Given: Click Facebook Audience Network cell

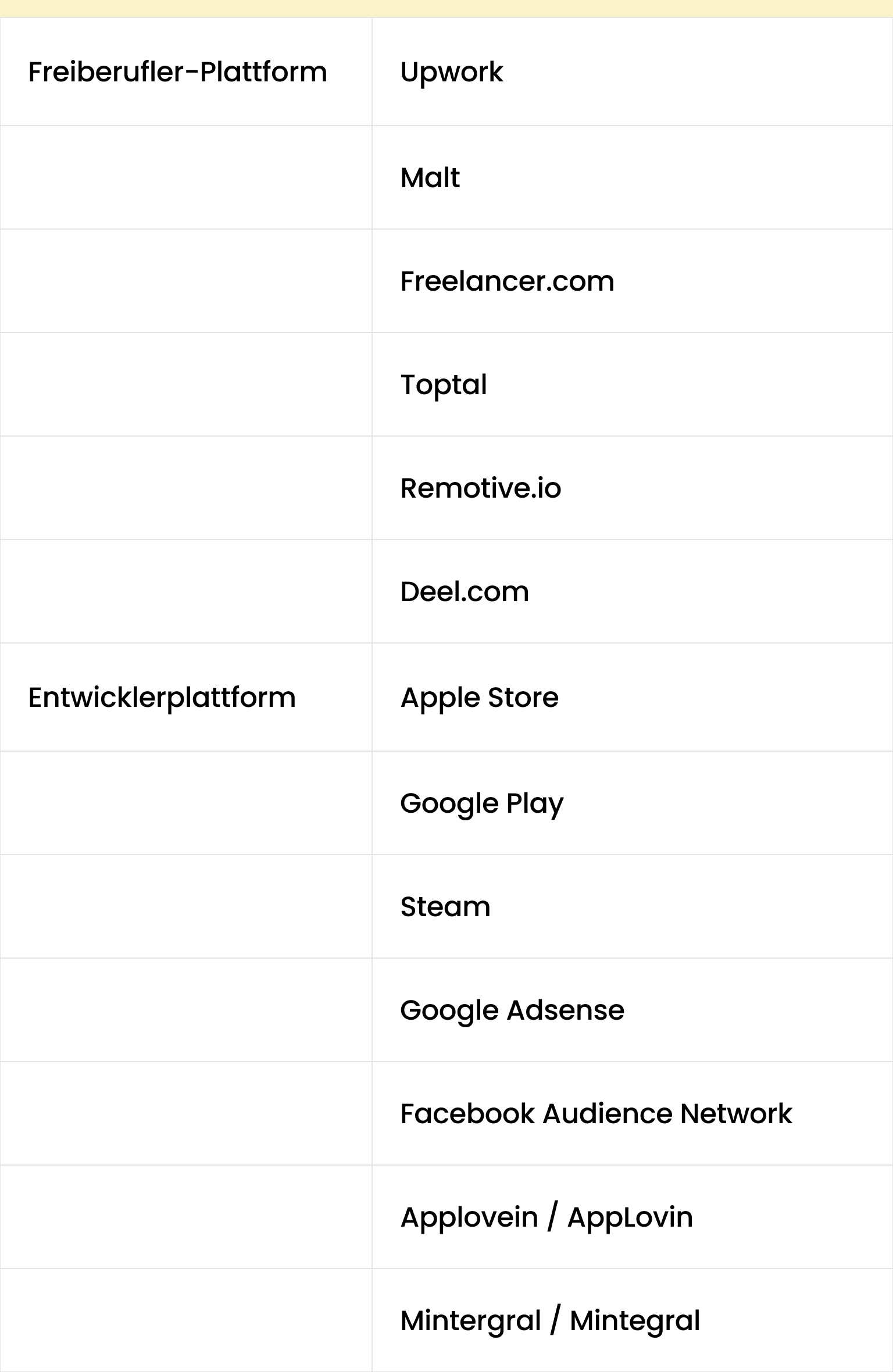Looking at the screenshot, I should [596, 1113].
